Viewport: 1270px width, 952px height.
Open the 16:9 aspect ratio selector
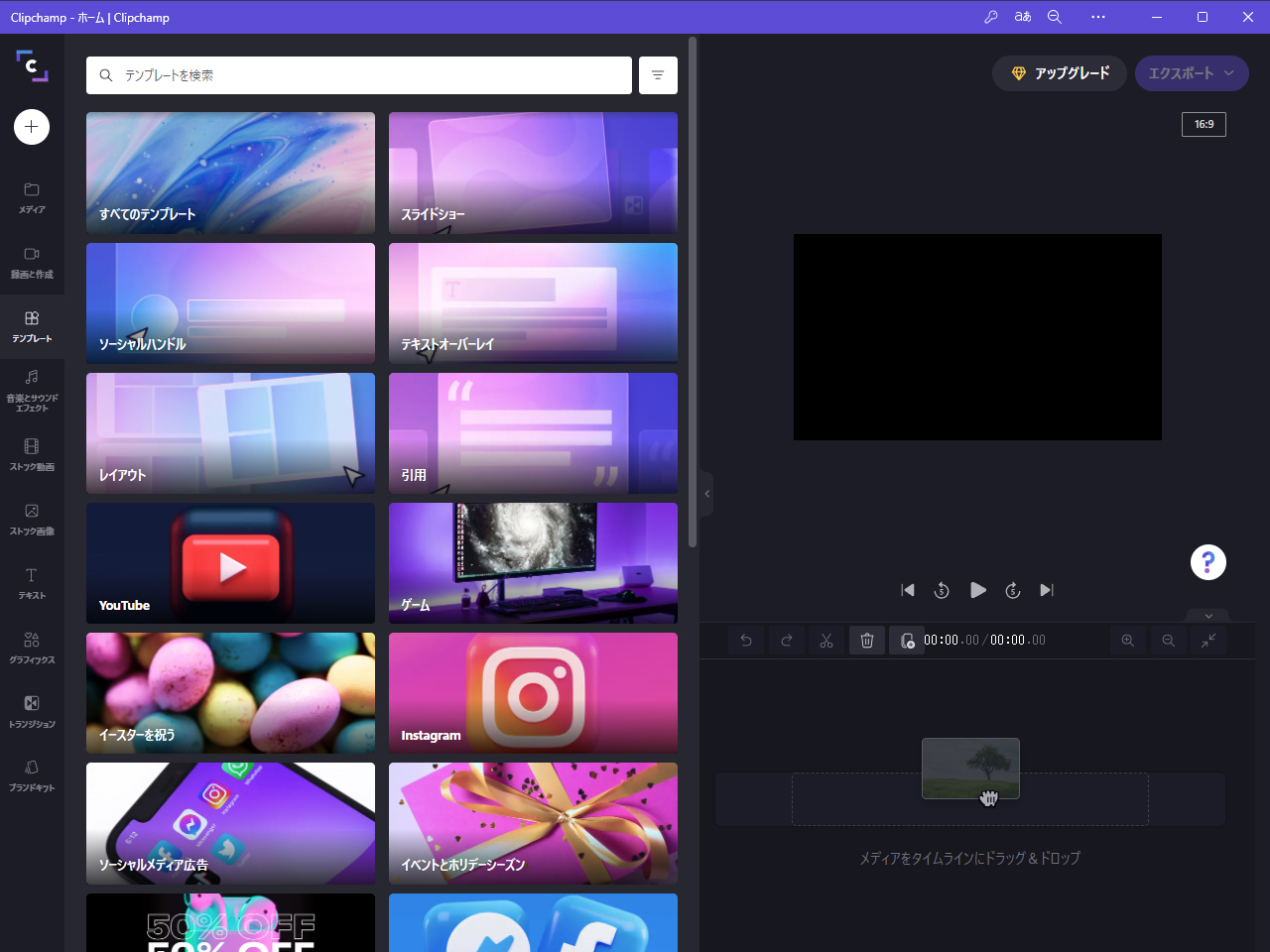pyautogui.click(x=1204, y=124)
